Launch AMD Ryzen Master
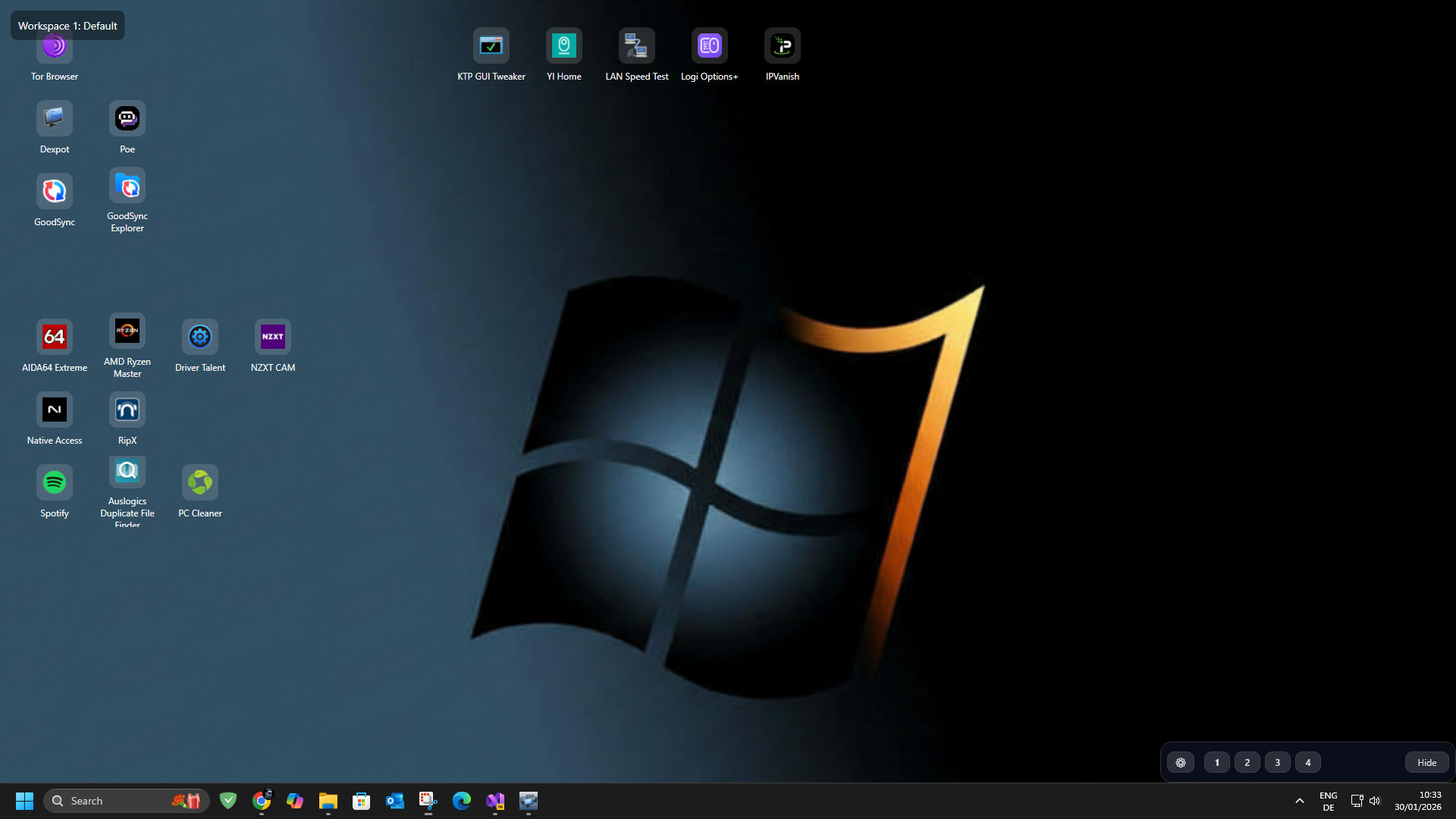This screenshot has height=819, width=1456. pos(127,331)
